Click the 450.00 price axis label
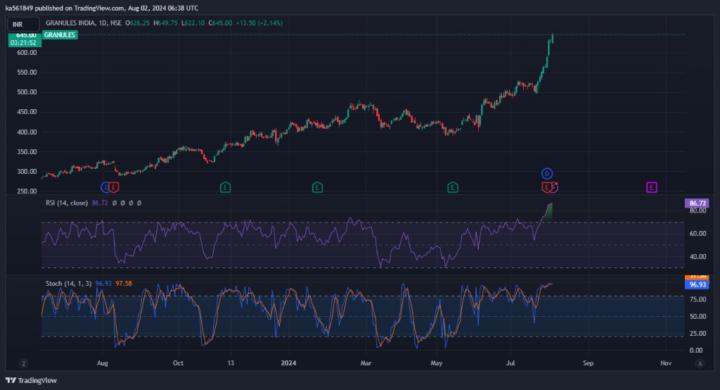Image resolution: width=720 pixels, height=390 pixels. pyautogui.click(x=27, y=112)
